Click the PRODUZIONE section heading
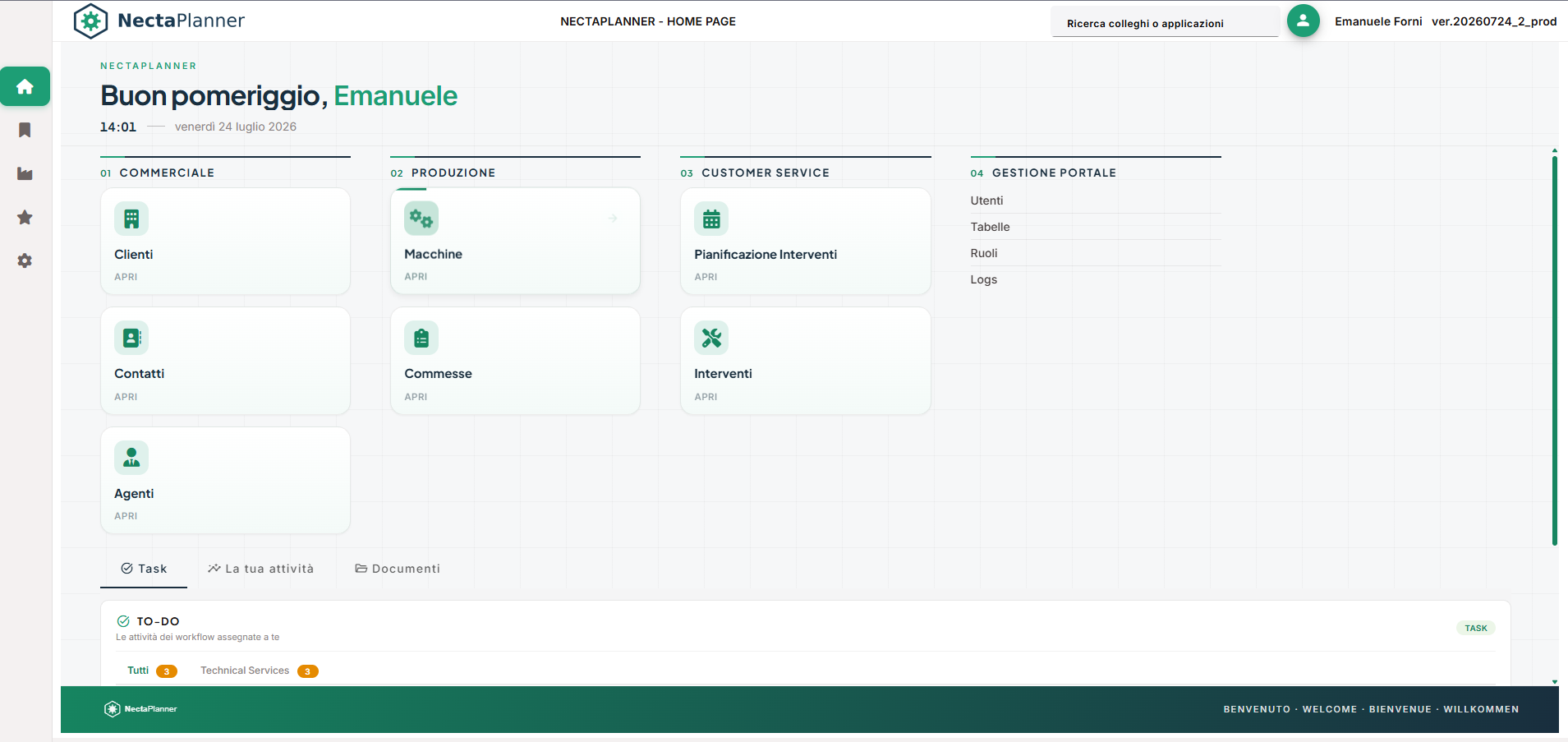 coord(453,173)
